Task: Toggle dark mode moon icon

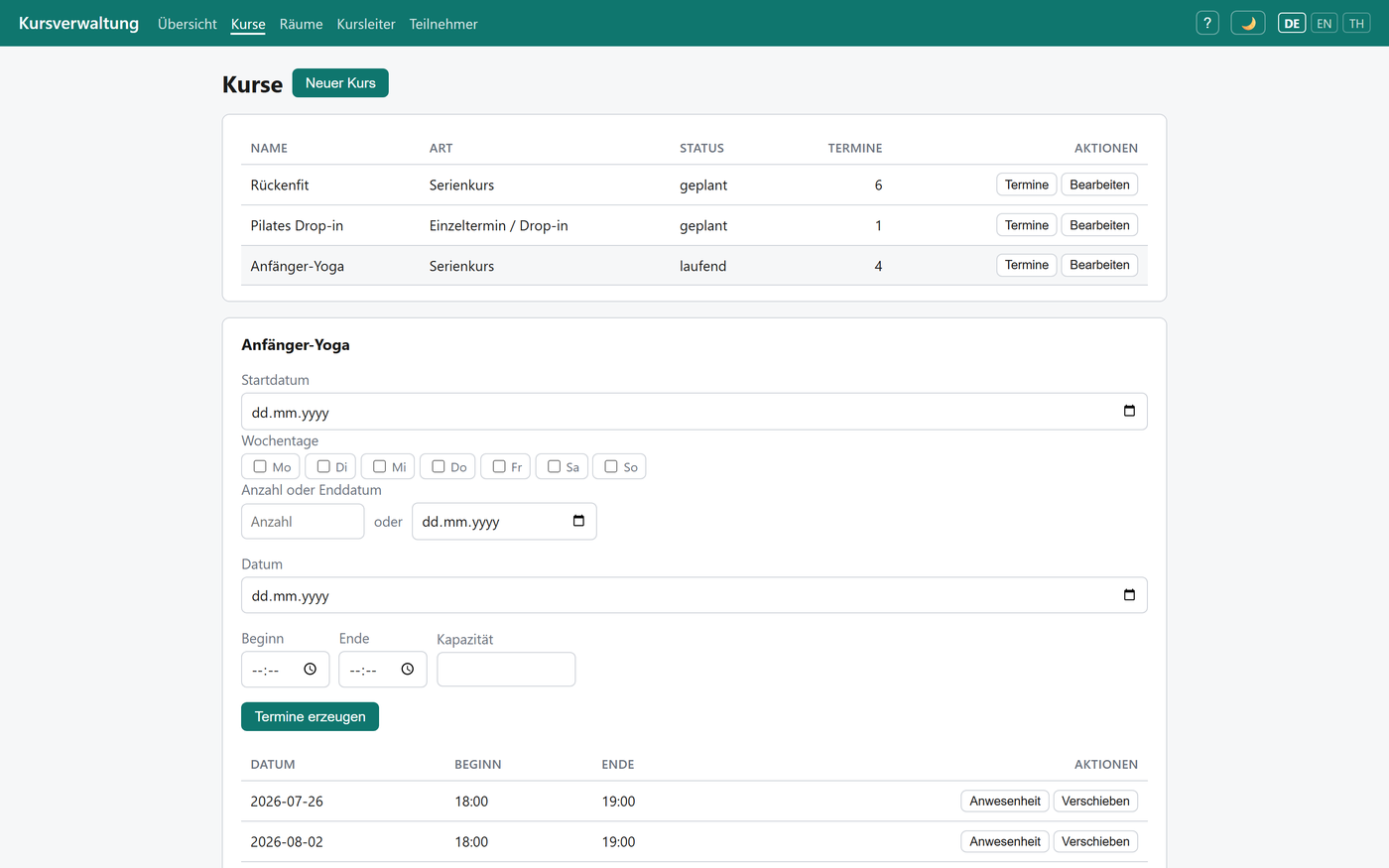Action: [1248, 23]
